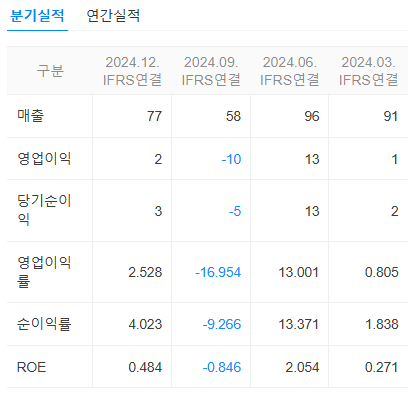Click the 2024.12. IFRS연결 column header
The height and width of the screenshot is (396, 414).
pyautogui.click(x=132, y=71)
